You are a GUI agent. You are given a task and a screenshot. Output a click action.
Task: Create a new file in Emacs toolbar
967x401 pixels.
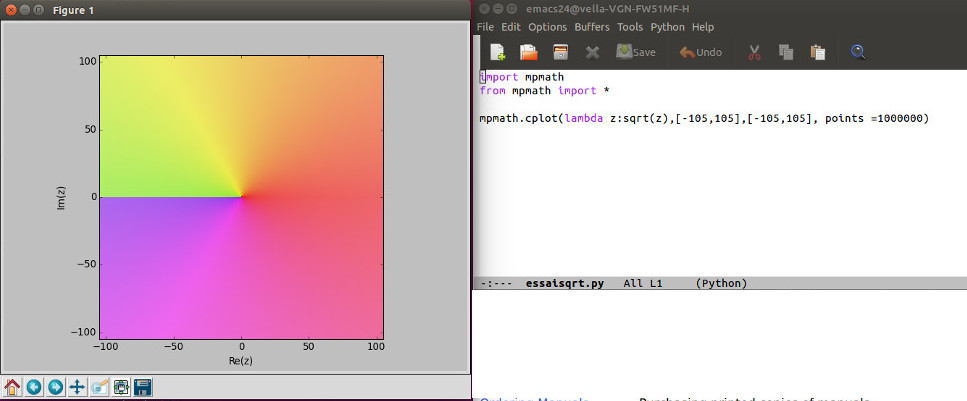click(x=497, y=52)
